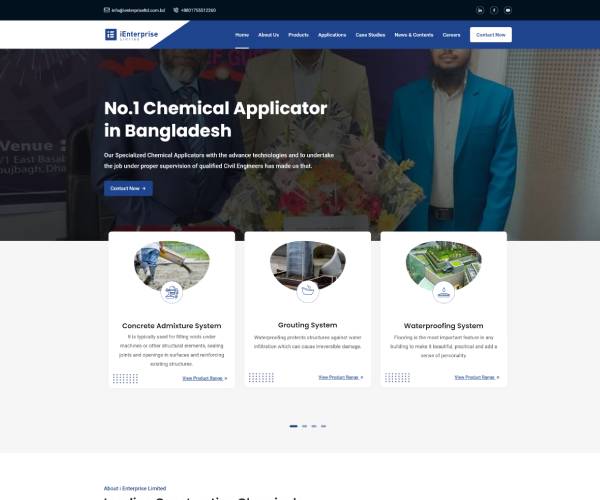Click the blue Contact Now hero button
The width and height of the screenshot is (600, 500).
pos(128,189)
